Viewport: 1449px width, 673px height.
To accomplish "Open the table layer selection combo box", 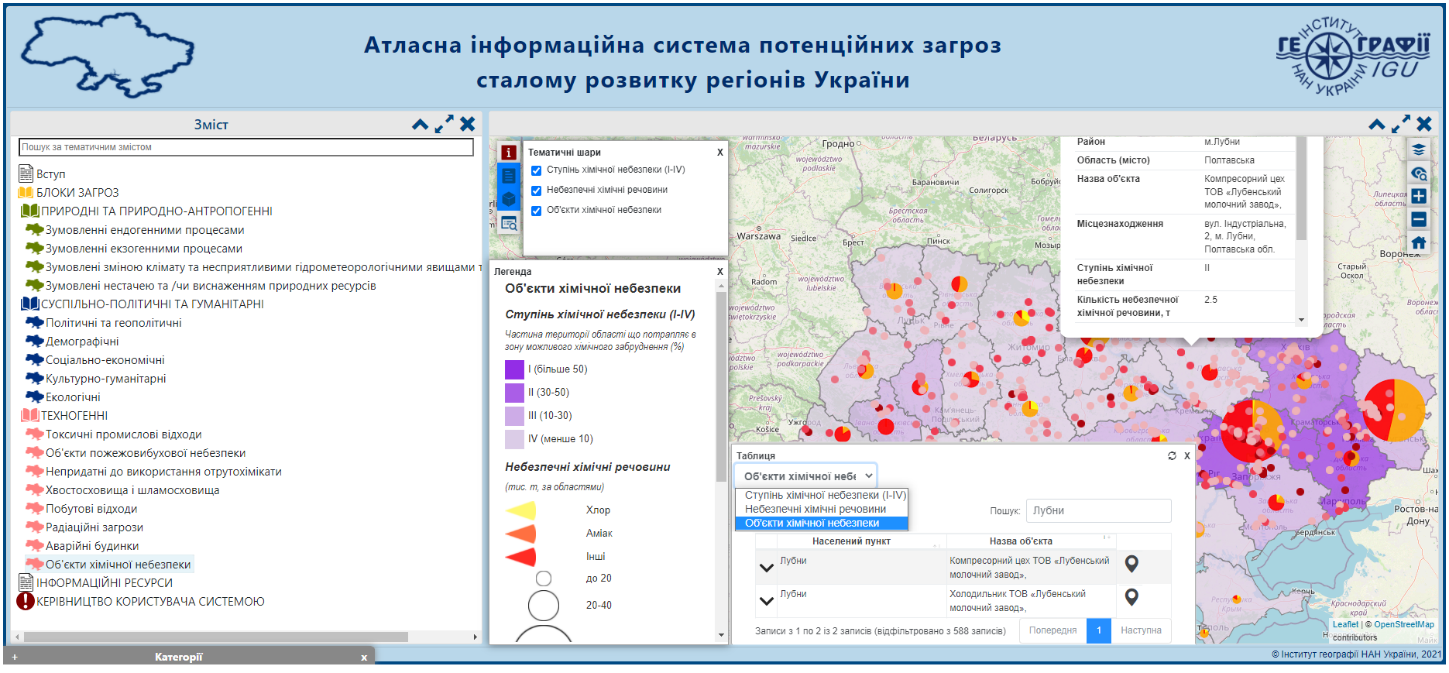I will 806,476.
